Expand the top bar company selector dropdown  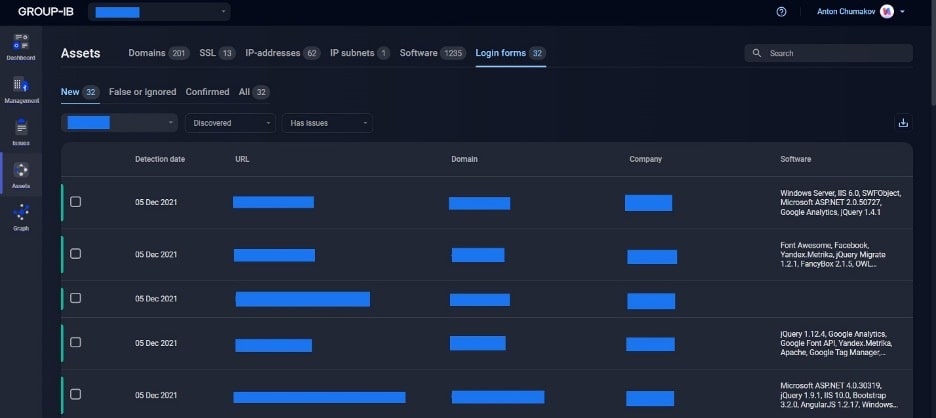[x=159, y=12]
